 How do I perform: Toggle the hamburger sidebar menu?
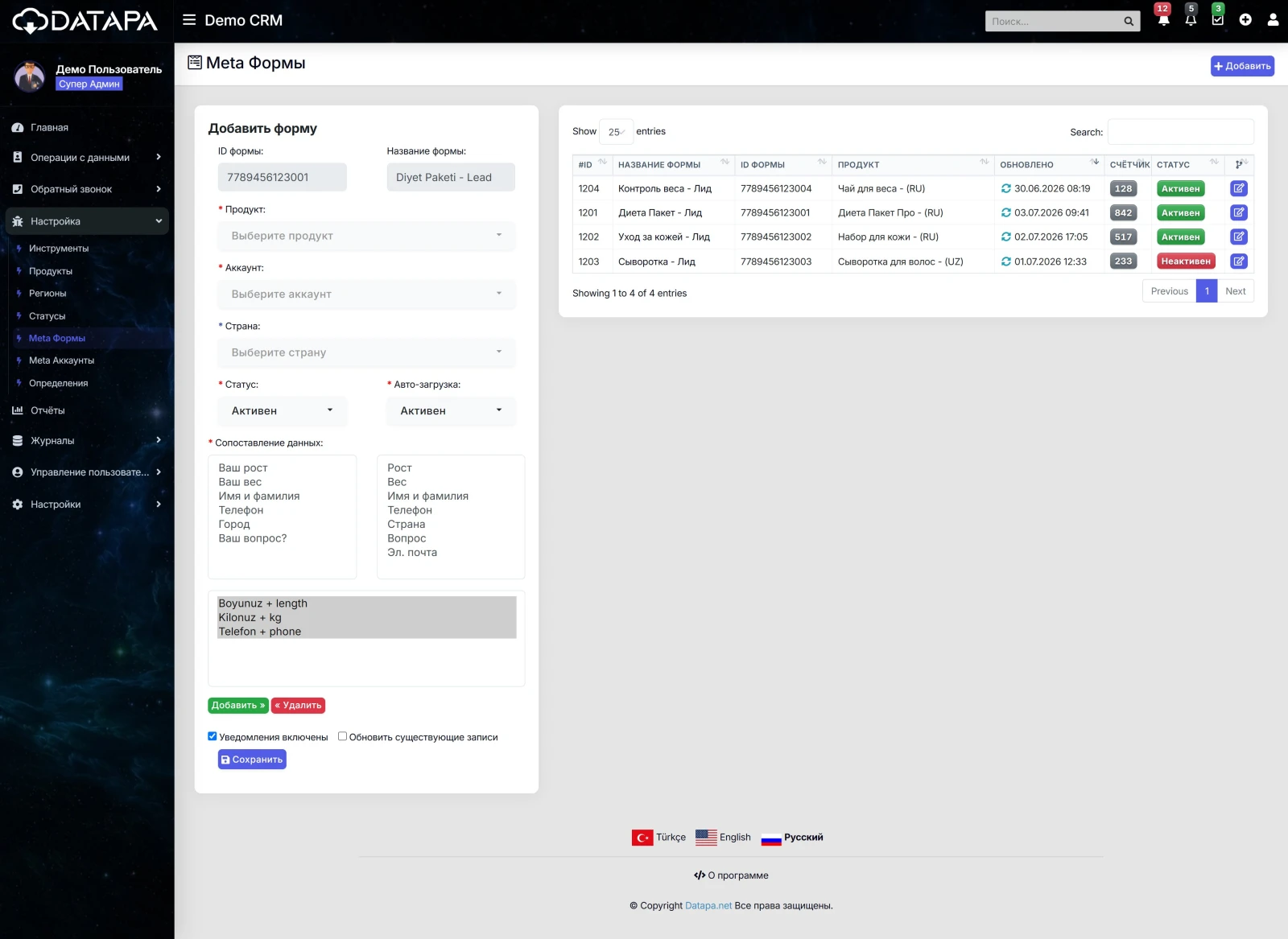tap(189, 20)
